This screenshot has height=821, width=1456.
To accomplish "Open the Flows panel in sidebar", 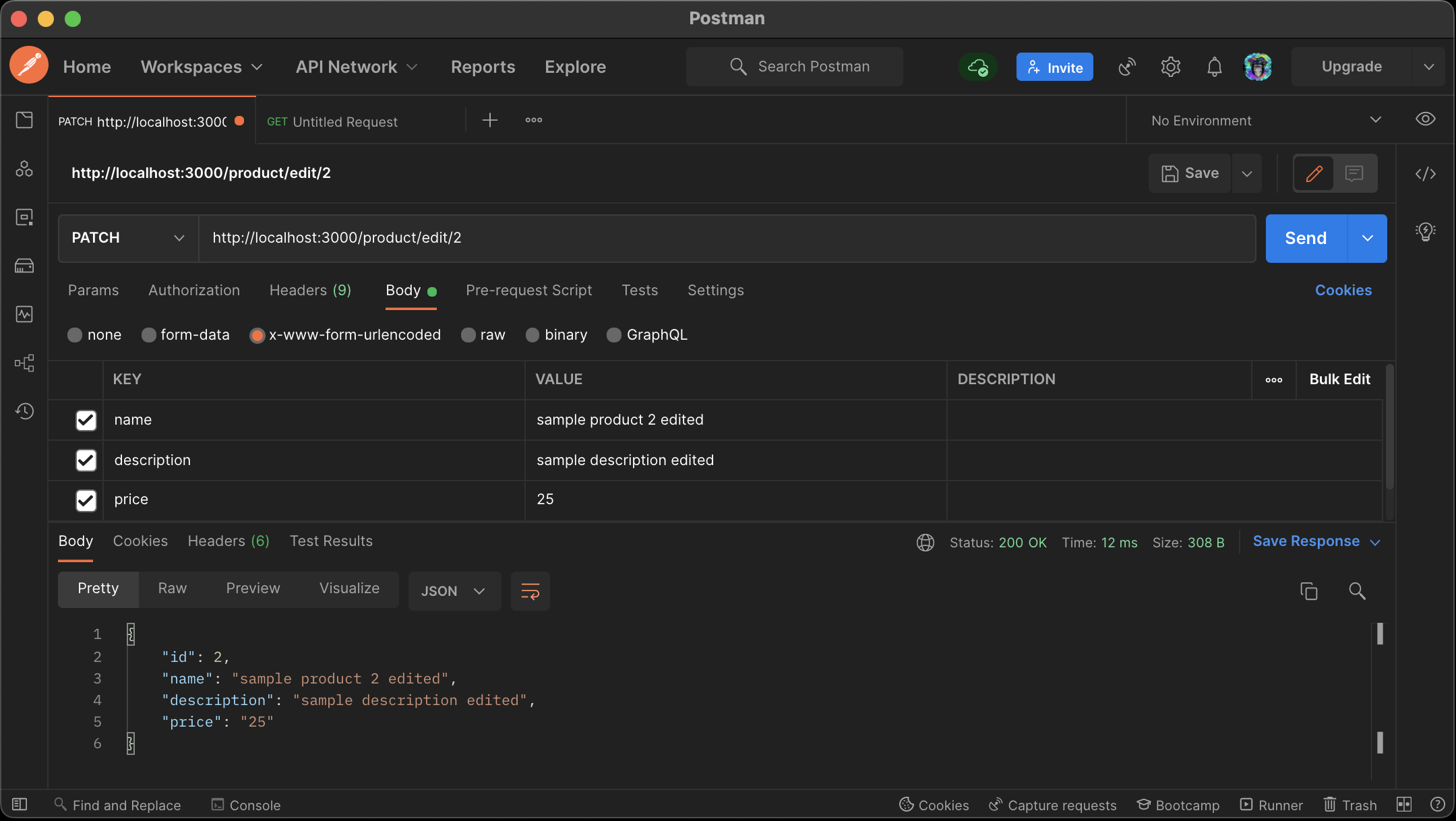I will [x=25, y=363].
